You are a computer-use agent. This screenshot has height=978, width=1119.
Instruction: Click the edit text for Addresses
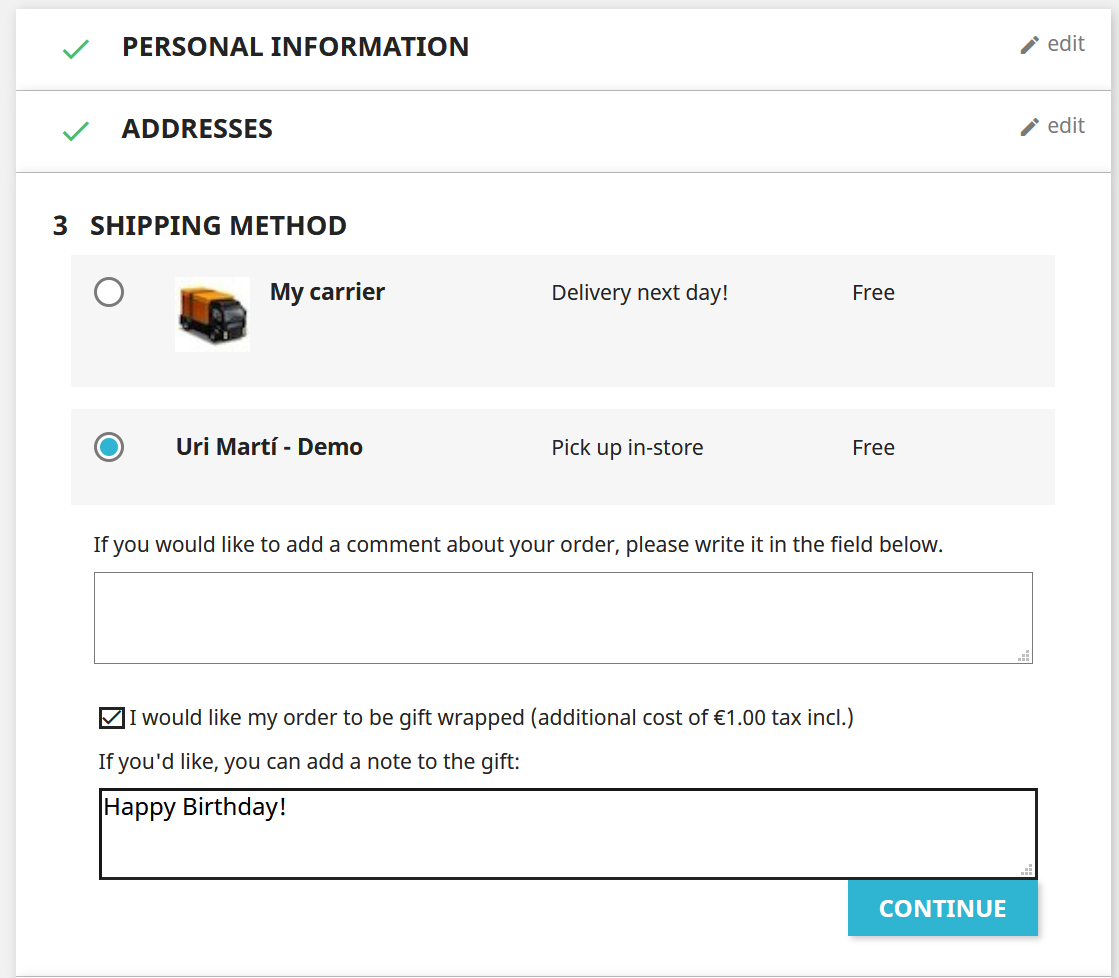pos(1066,126)
